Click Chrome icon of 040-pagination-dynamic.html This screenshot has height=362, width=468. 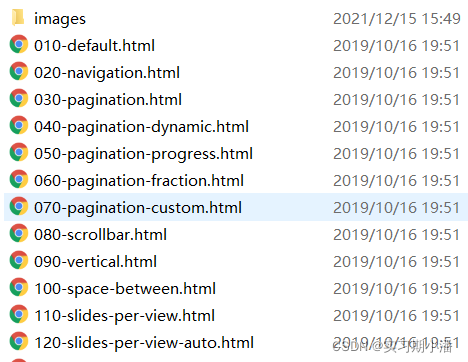pos(19,125)
